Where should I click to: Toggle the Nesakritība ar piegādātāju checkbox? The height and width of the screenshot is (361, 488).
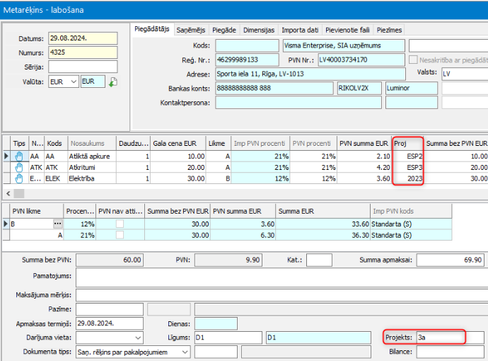(x=413, y=60)
